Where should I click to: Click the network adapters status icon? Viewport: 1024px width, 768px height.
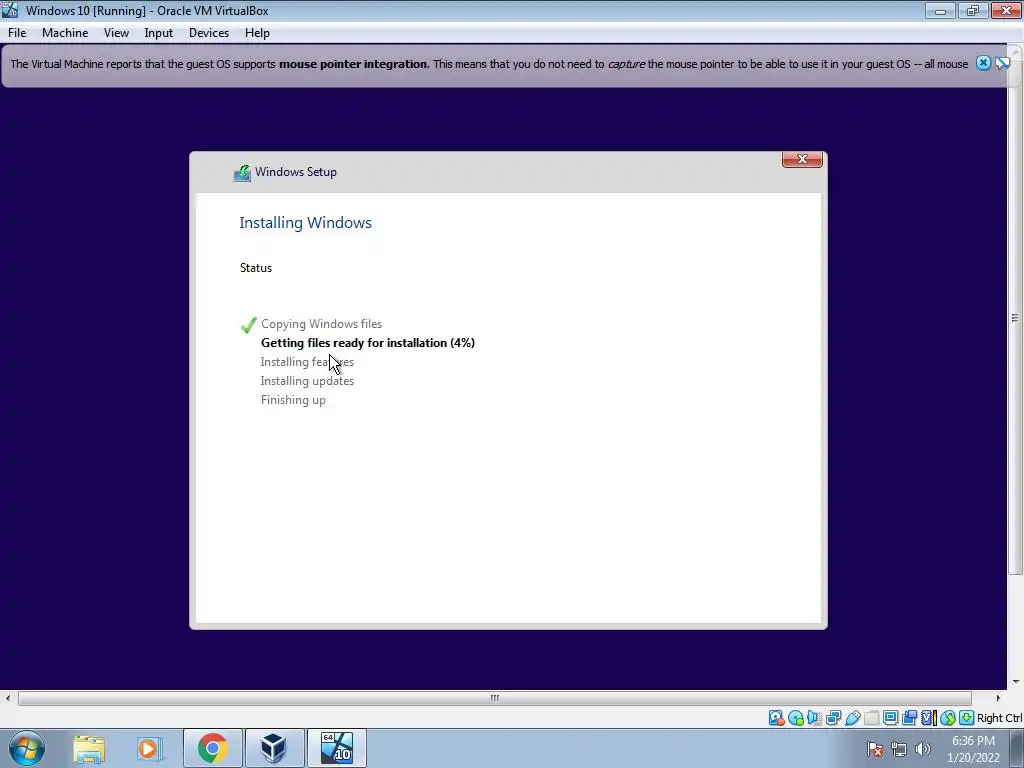pos(833,718)
